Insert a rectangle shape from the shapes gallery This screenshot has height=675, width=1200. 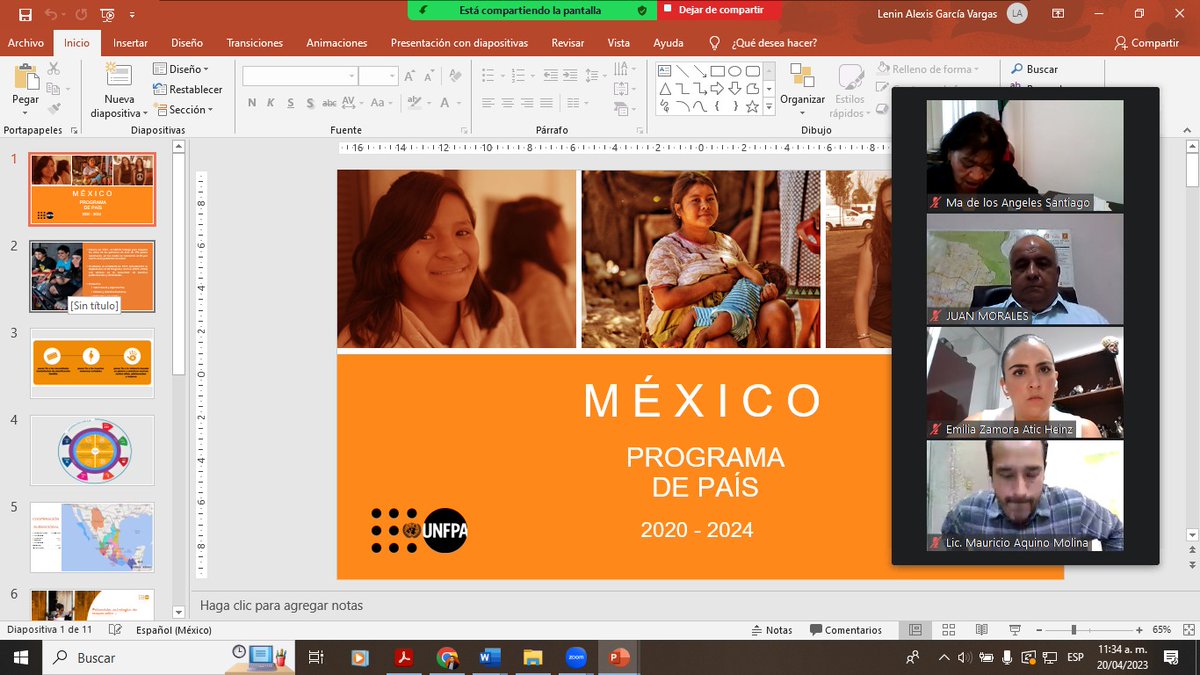coord(717,71)
